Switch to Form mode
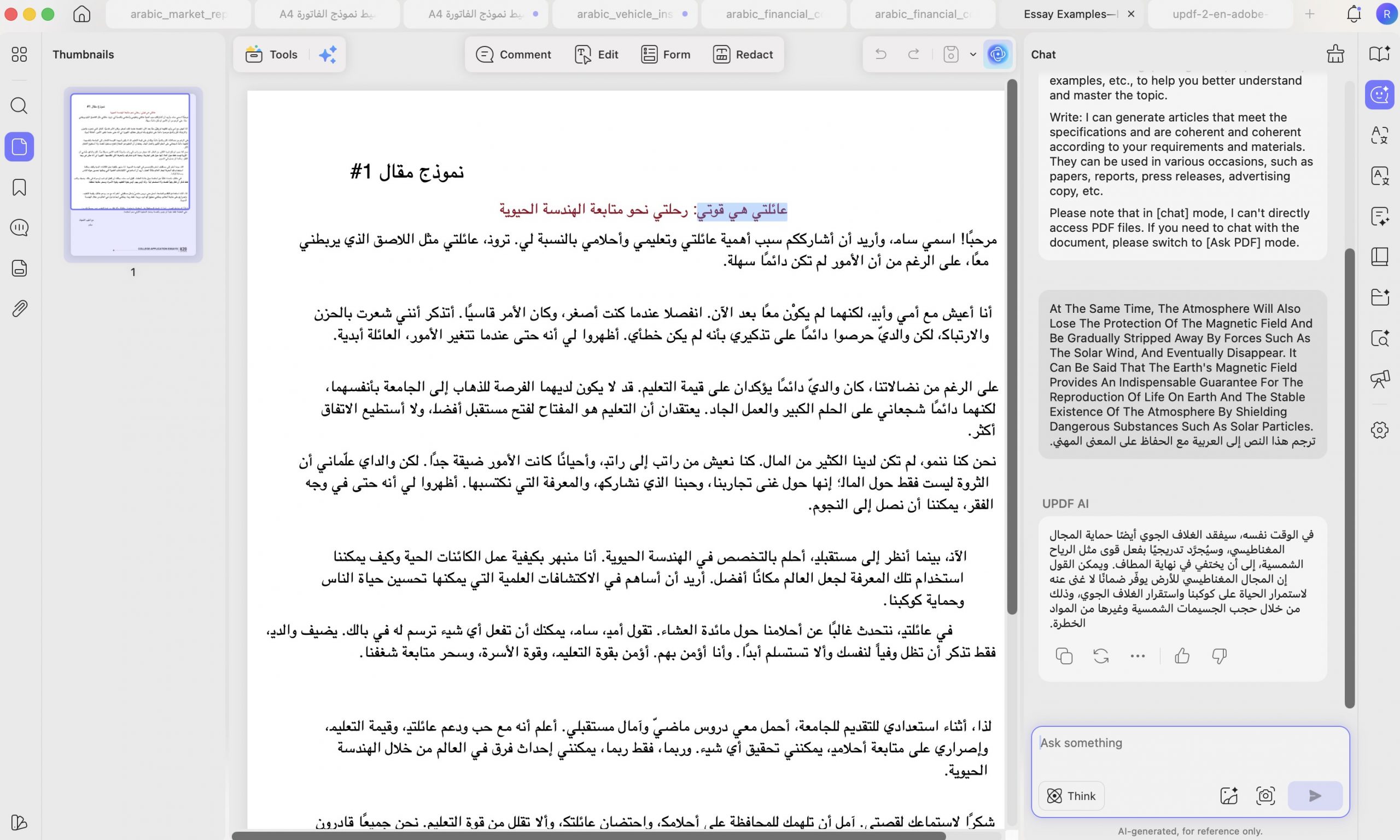Screen dimensions: 1400x840 coord(666,54)
